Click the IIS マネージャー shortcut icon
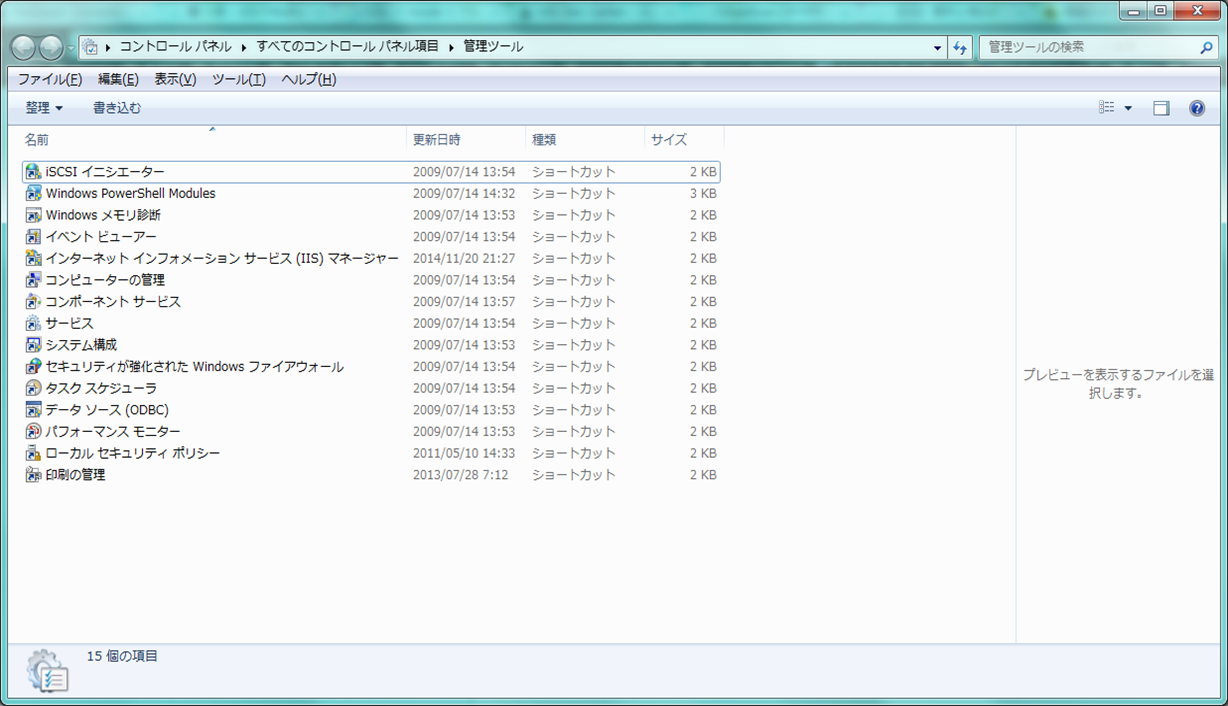This screenshot has width=1228, height=706. coord(33,259)
